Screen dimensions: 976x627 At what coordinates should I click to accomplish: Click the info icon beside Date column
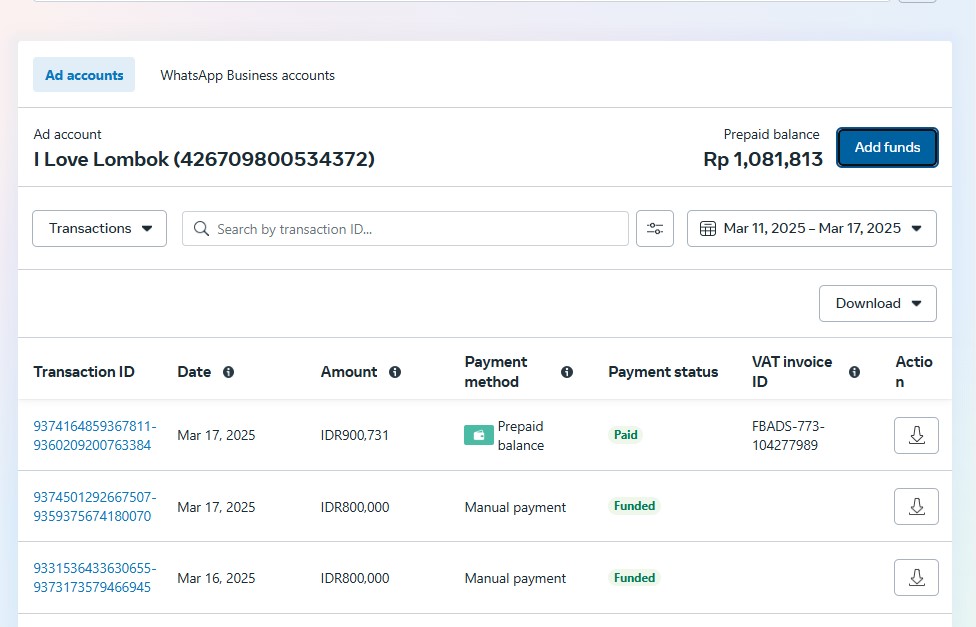click(228, 372)
